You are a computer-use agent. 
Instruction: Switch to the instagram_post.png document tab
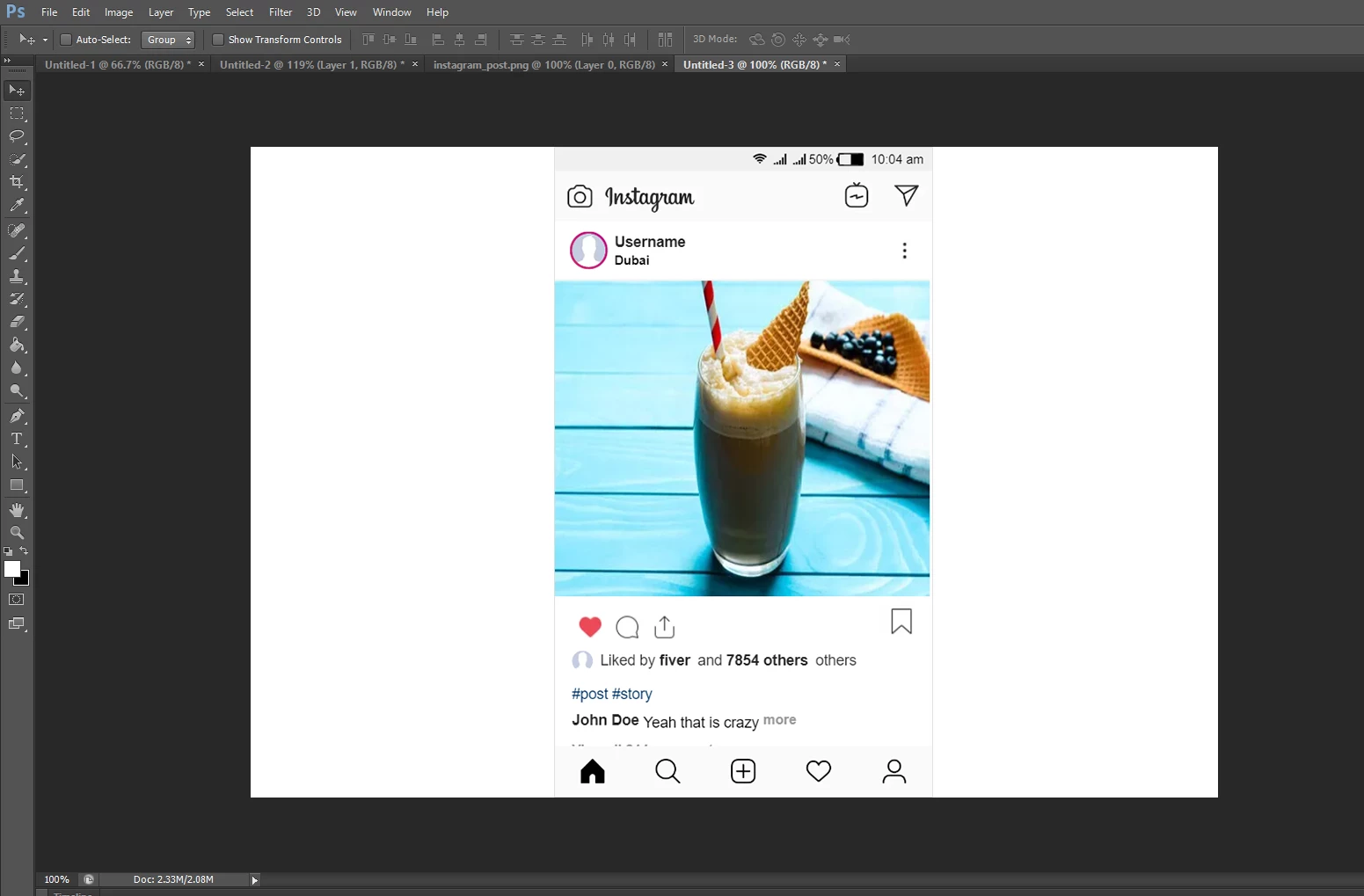[544, 65]
